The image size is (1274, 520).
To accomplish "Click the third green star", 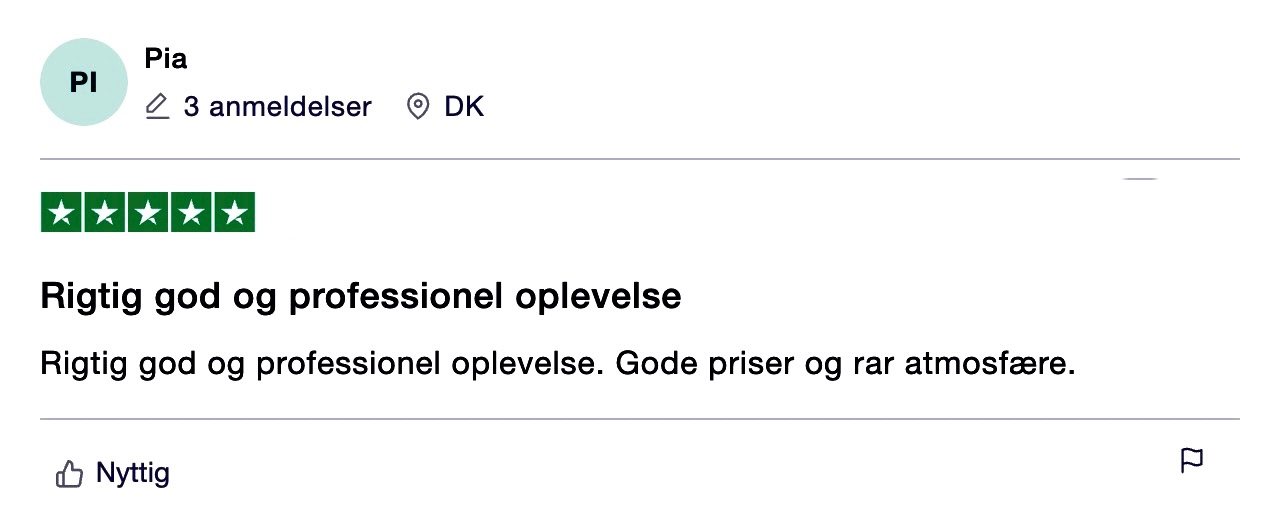I will [148, 212].
